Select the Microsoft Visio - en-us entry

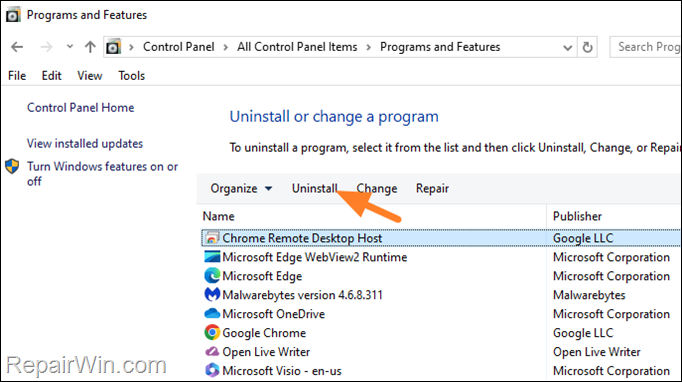282,371
